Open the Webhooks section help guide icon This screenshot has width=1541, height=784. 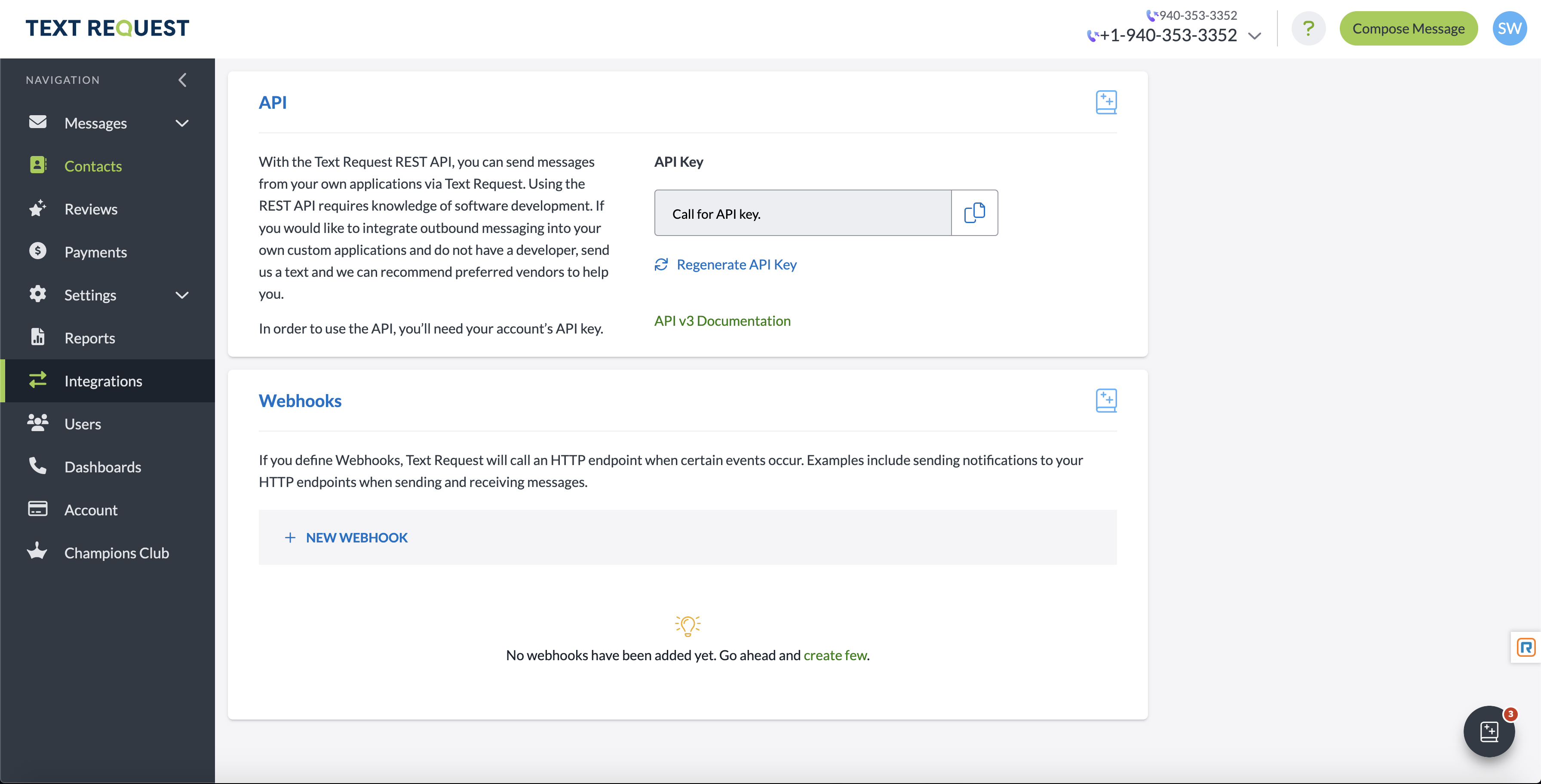(1106, 401)
